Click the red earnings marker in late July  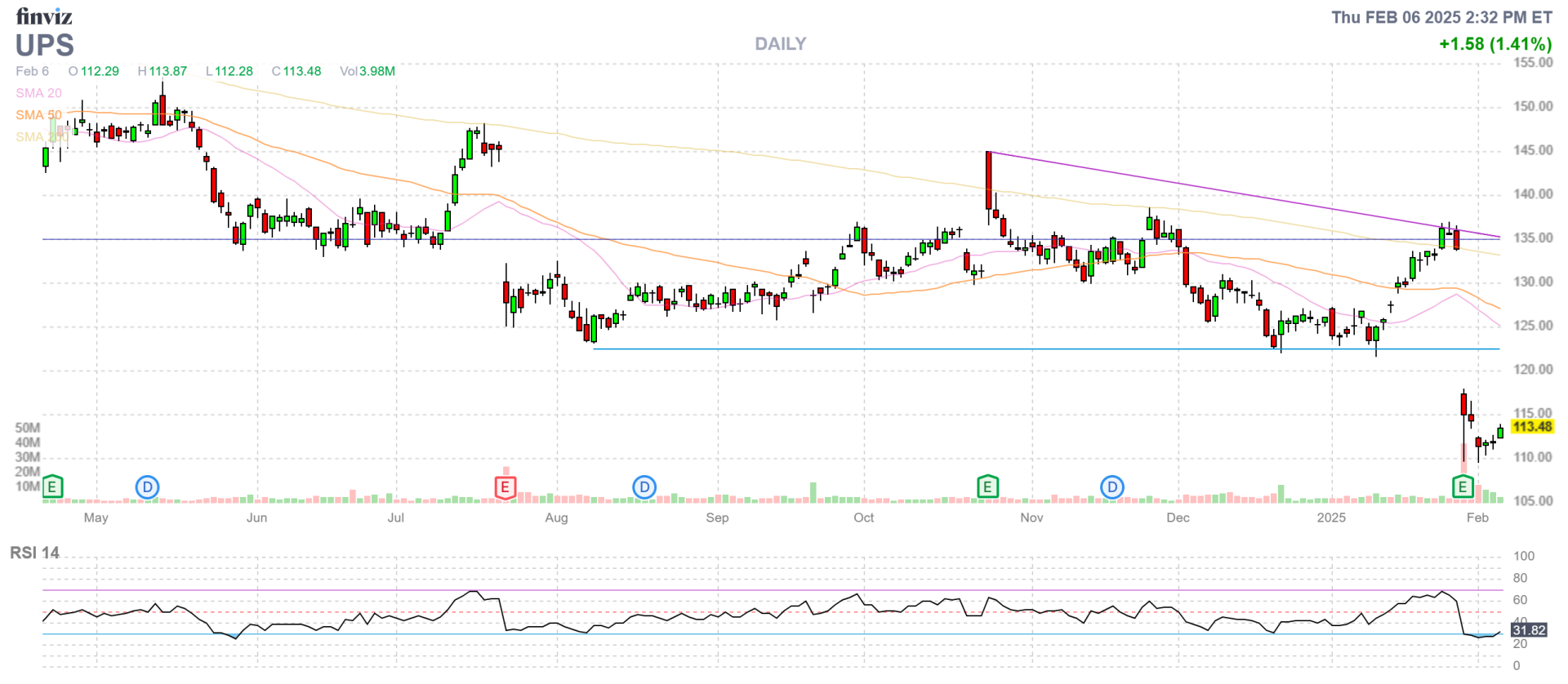tap(506, 488)
